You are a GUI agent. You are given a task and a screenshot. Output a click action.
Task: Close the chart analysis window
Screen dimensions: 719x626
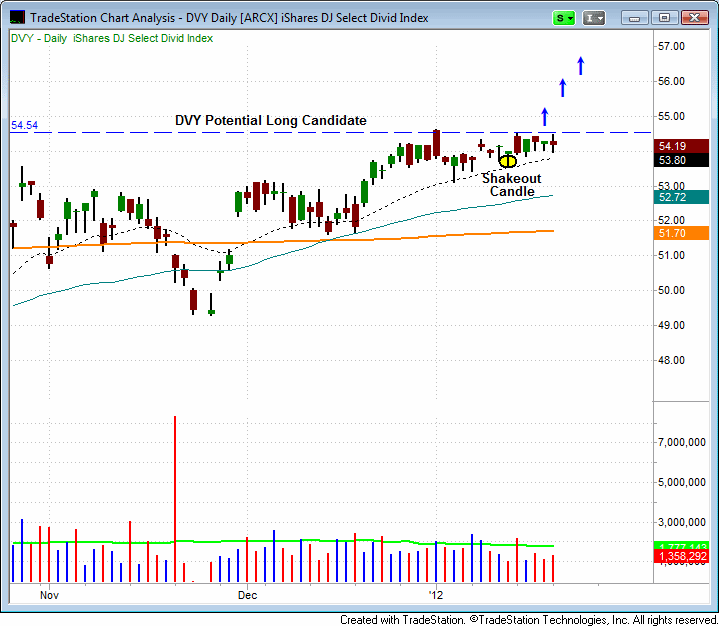pos(694,18)
